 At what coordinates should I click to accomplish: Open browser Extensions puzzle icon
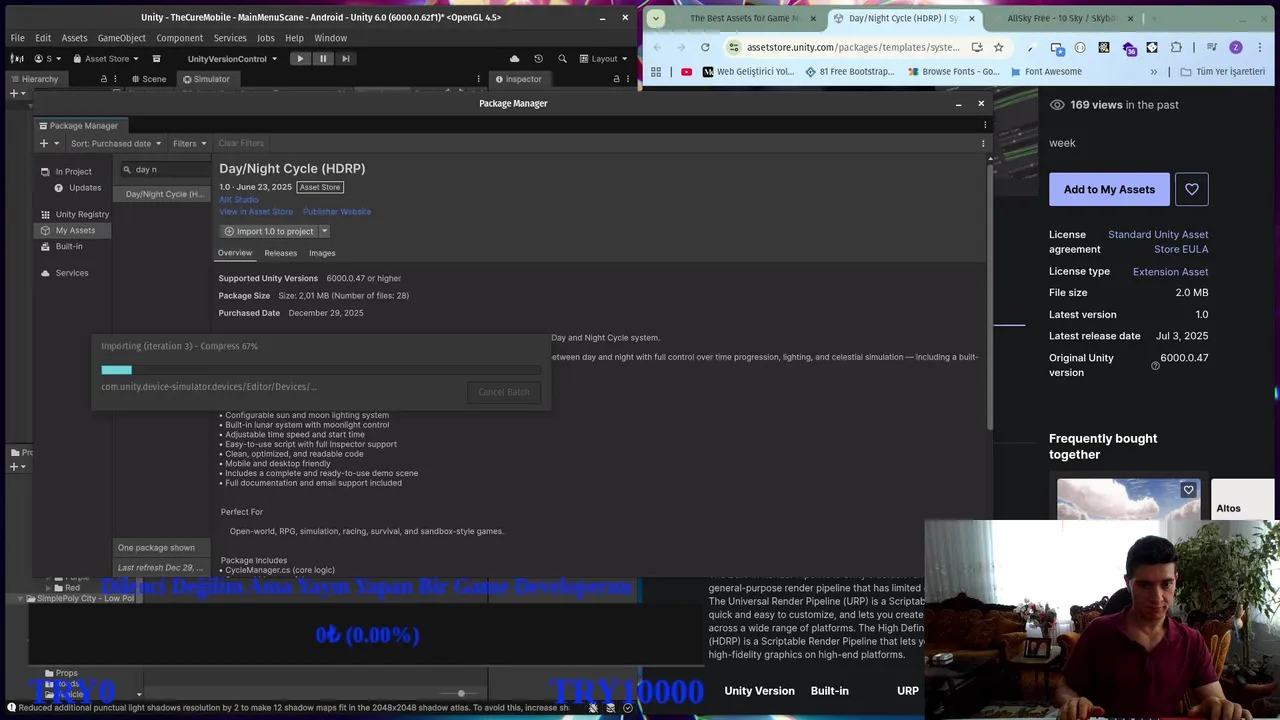pos(1176,47)
